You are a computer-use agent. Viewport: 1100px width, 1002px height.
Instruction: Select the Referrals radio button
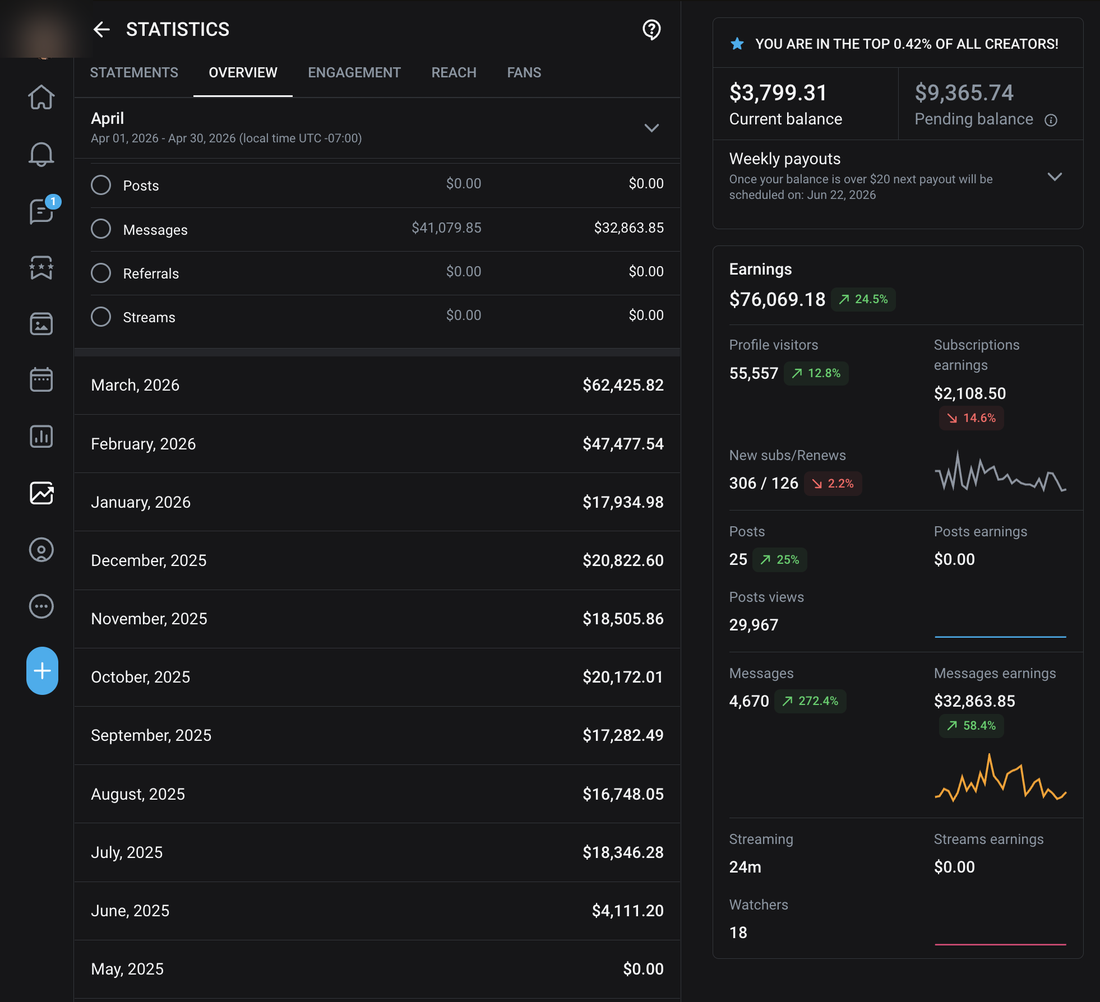(x=101, y=272)
